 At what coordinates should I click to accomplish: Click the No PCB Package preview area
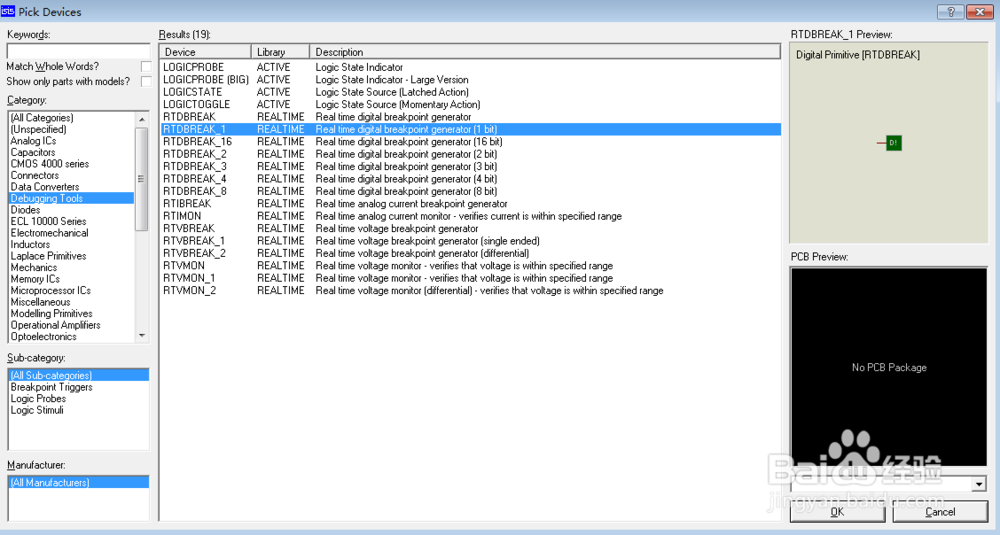click(889, 367)
